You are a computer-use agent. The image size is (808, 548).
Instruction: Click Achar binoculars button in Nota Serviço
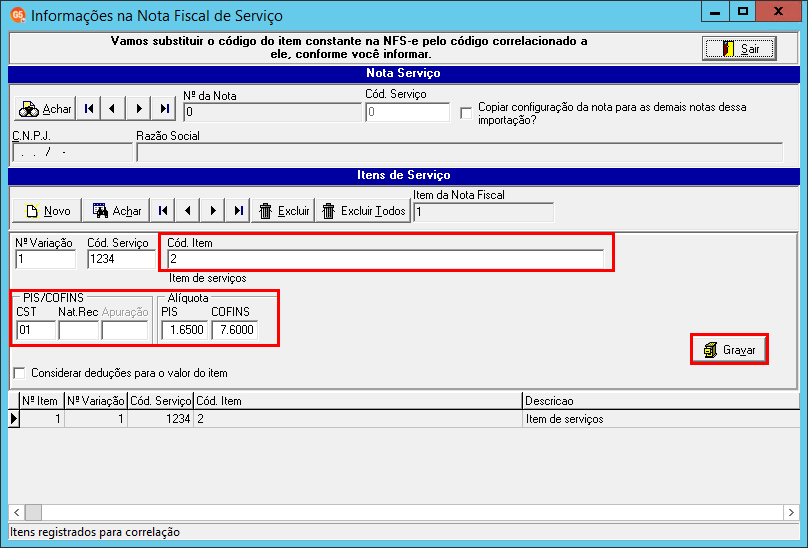click(x=45, y=109)
